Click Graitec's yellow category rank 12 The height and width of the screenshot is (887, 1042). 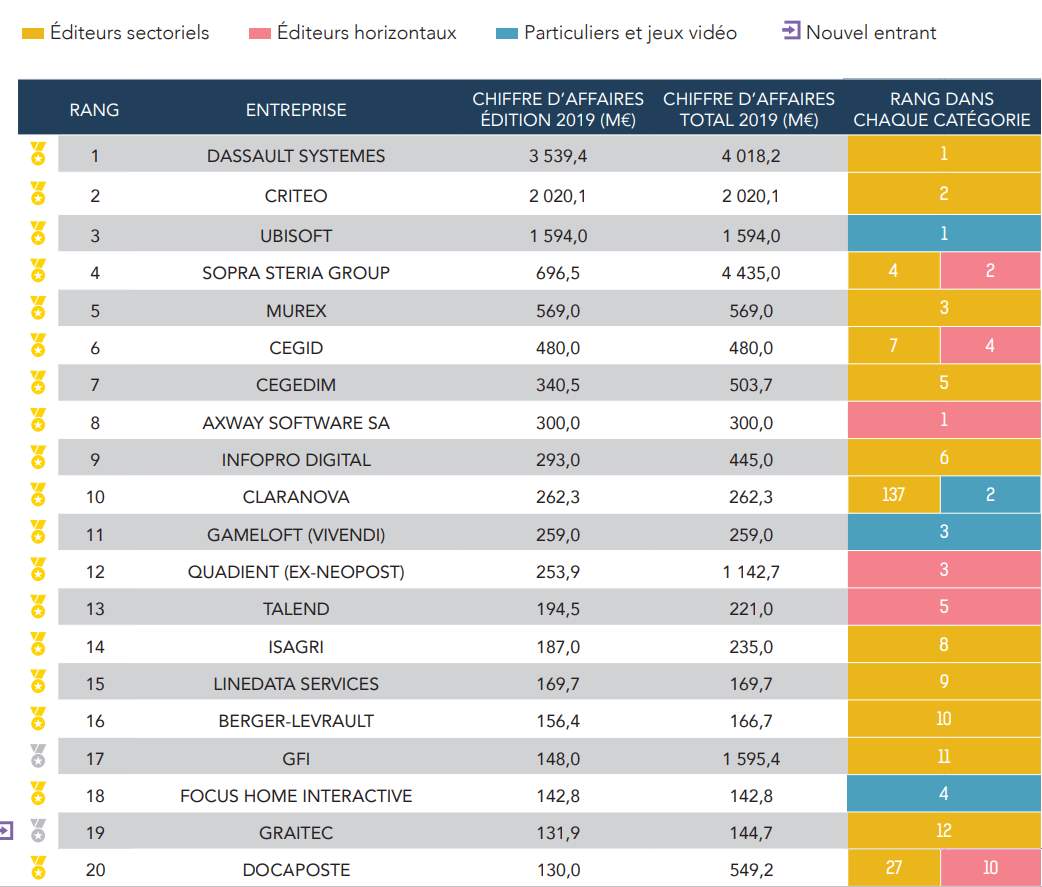tap(944, 831)
